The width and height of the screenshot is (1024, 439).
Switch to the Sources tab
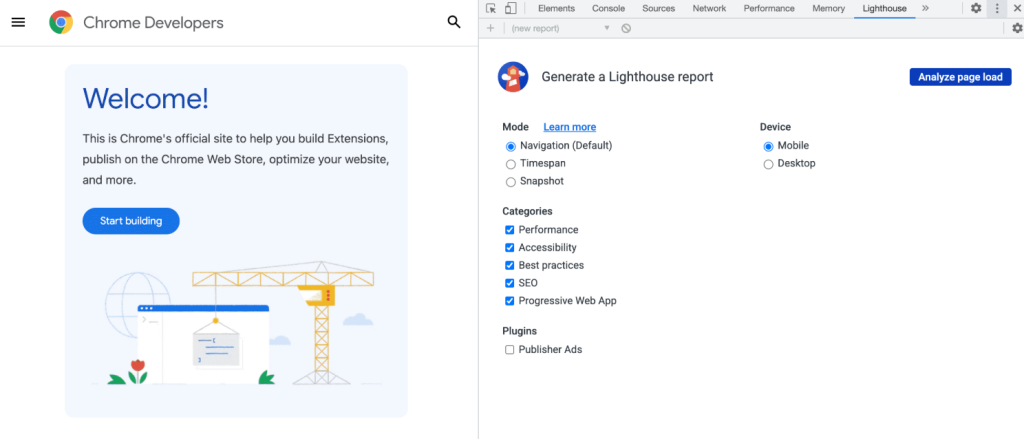(x=658, y=8)
